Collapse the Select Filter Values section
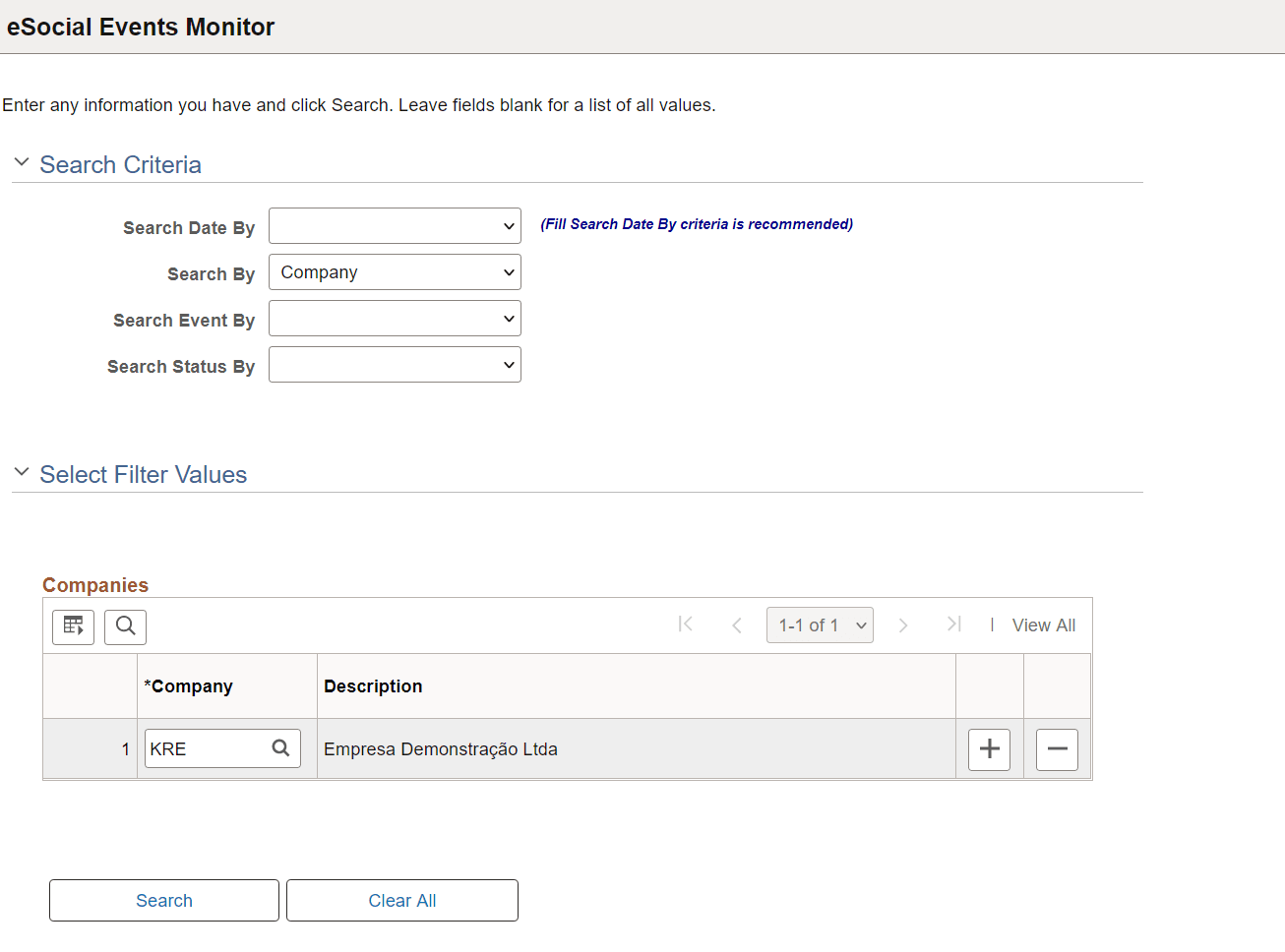Image resolution: width=1285 pixels, height=952 pixels. coord(22,471)
